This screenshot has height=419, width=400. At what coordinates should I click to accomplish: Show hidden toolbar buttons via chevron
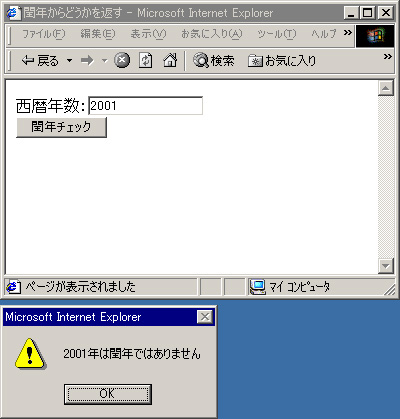388,57
